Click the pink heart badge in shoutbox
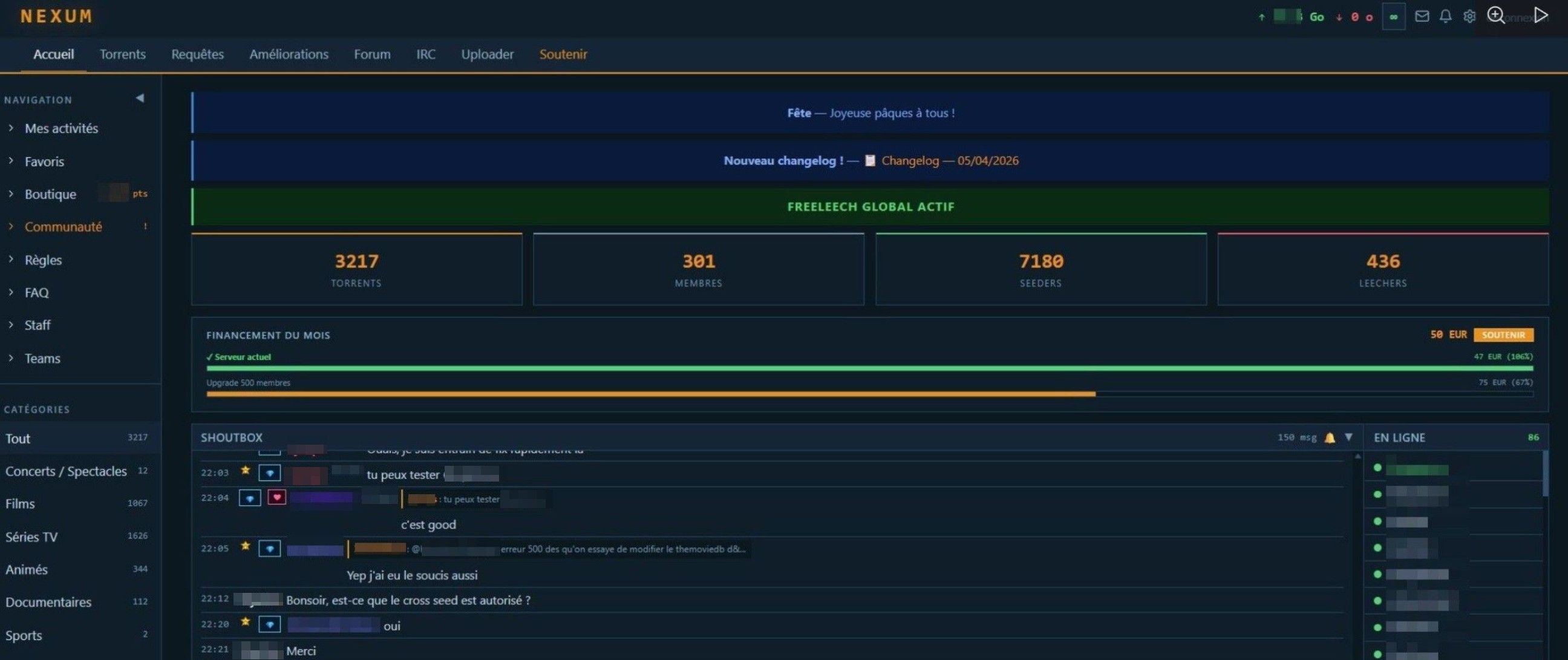This screenshot has height=660, width=1568. (277, 497)
